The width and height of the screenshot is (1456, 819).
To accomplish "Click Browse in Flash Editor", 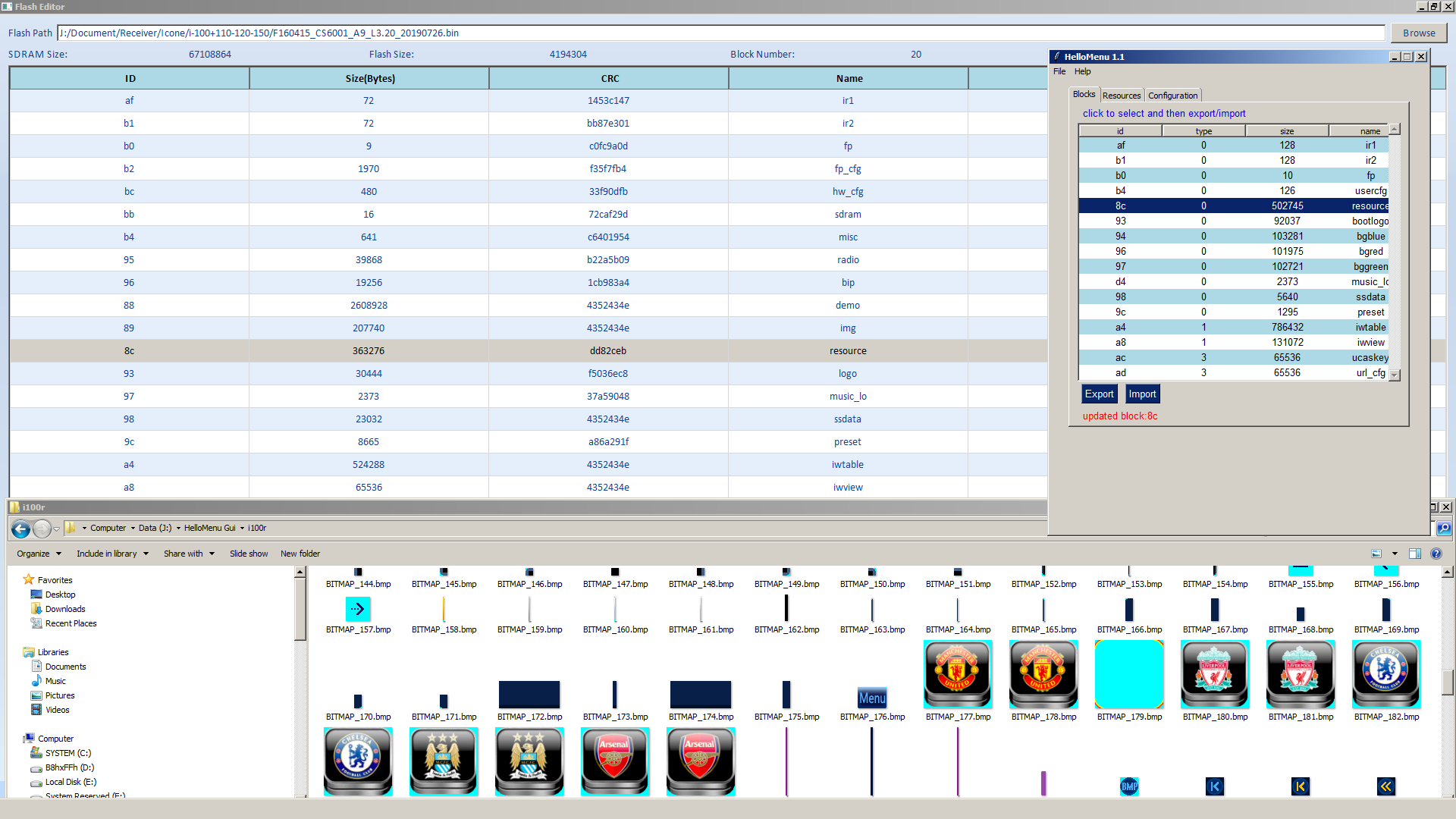I will tap(1419, 33).
